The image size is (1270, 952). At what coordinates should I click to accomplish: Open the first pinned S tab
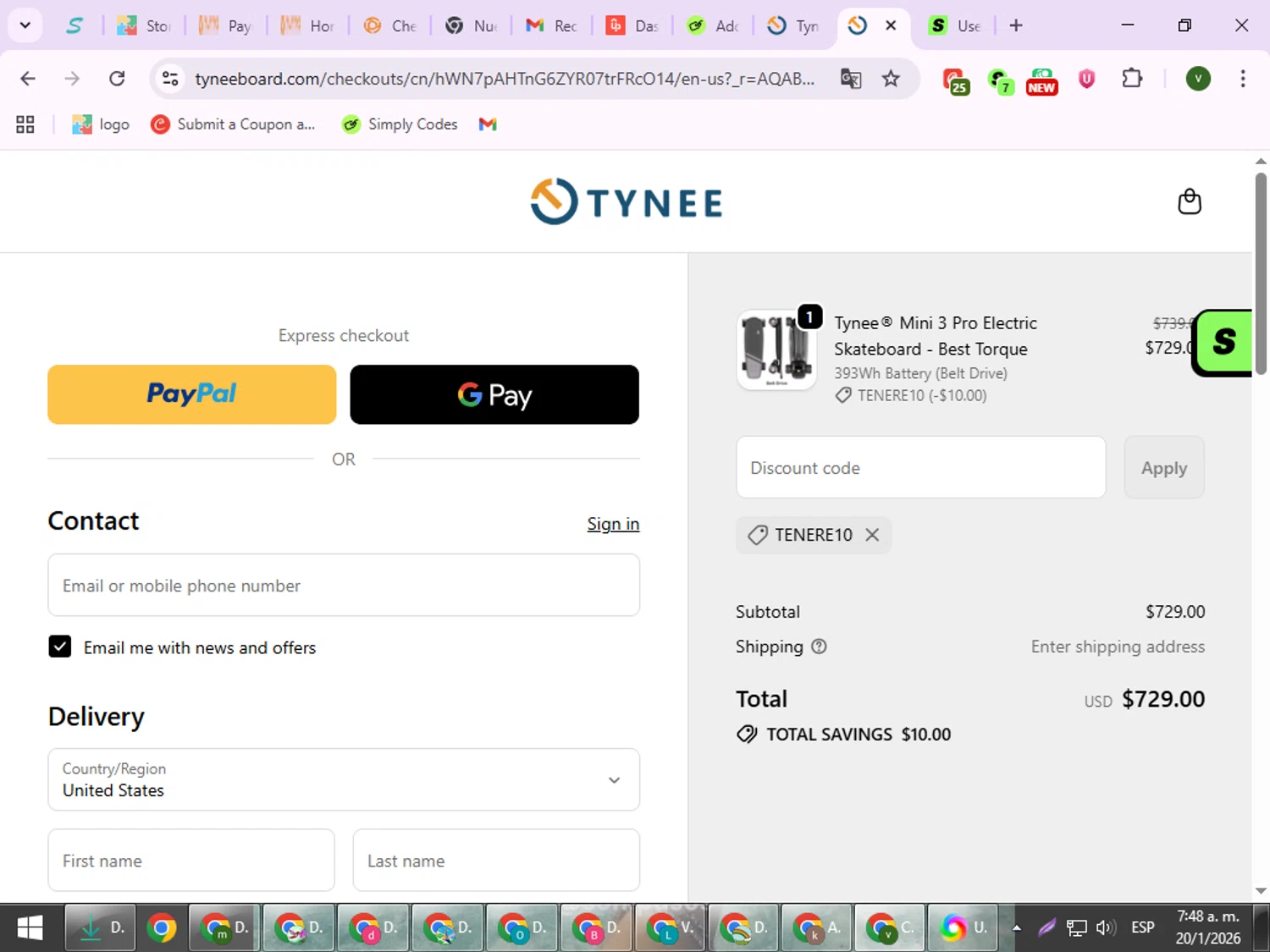click(x=75, y=25)
